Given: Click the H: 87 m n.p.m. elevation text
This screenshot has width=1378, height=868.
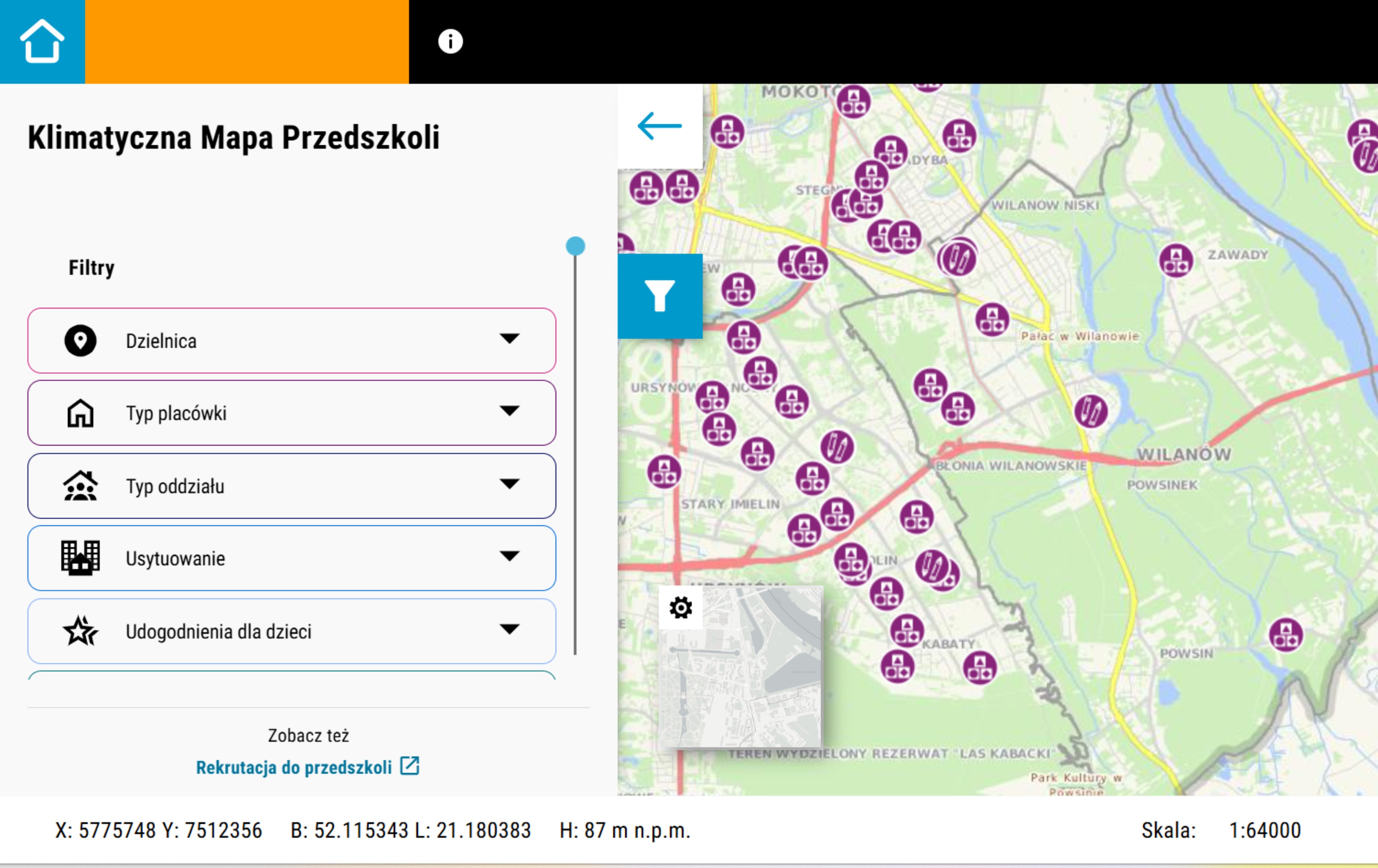Looking at the screenshot, I should coord(625,830).
